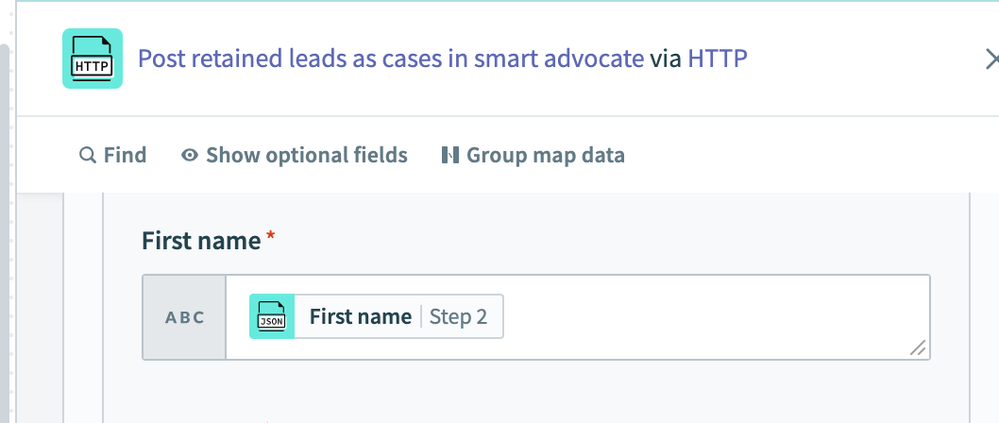
Task: Click the Group map data icon
Action: (x=450, y=155)
